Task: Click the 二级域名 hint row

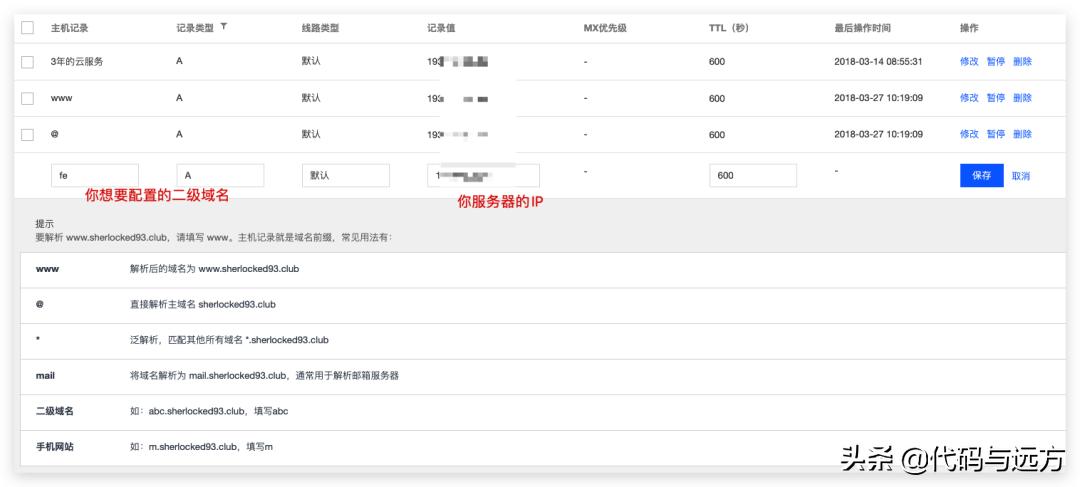Action: (x=543, y=412)
